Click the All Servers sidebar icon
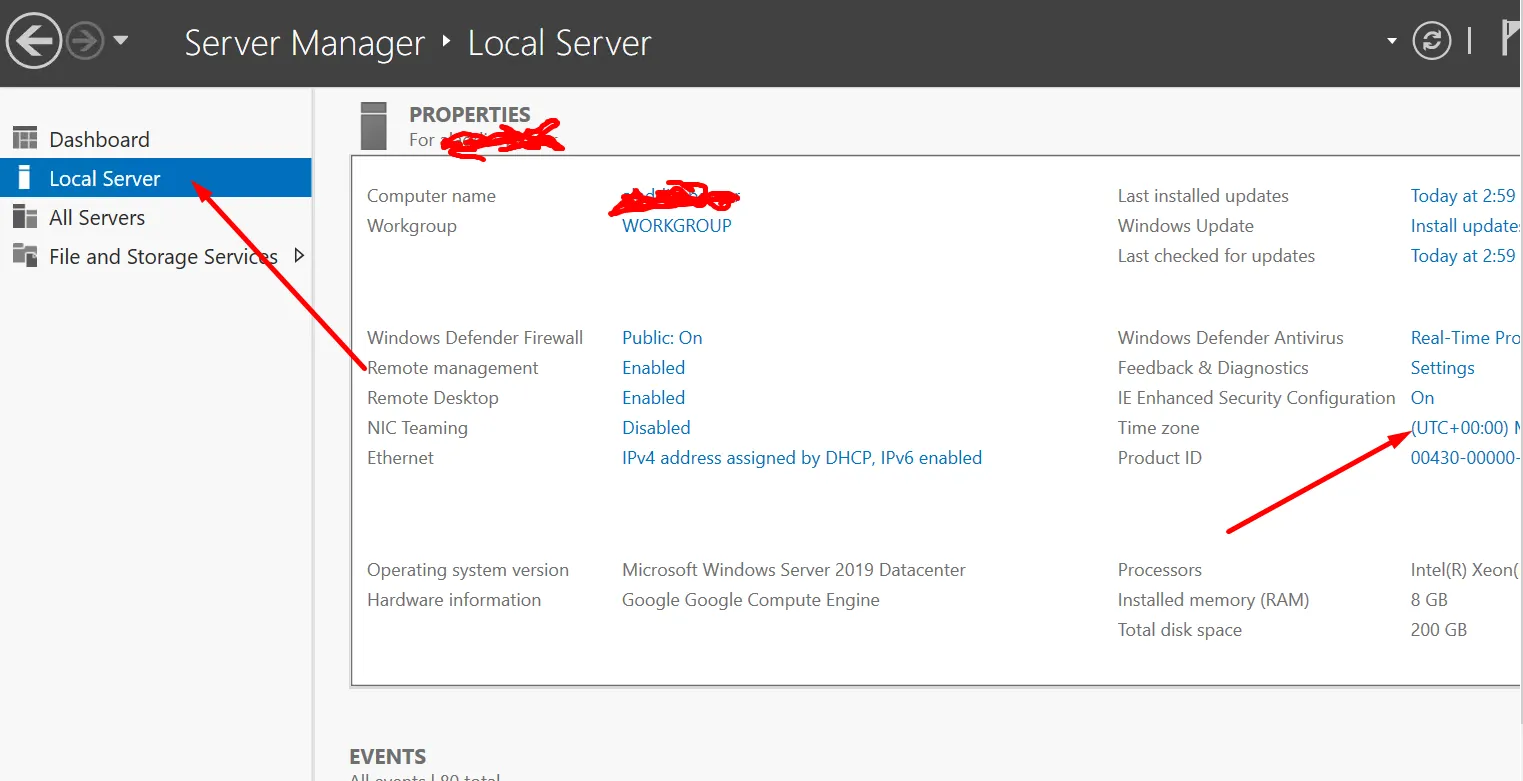1523x781 pixels. (25, 217)
